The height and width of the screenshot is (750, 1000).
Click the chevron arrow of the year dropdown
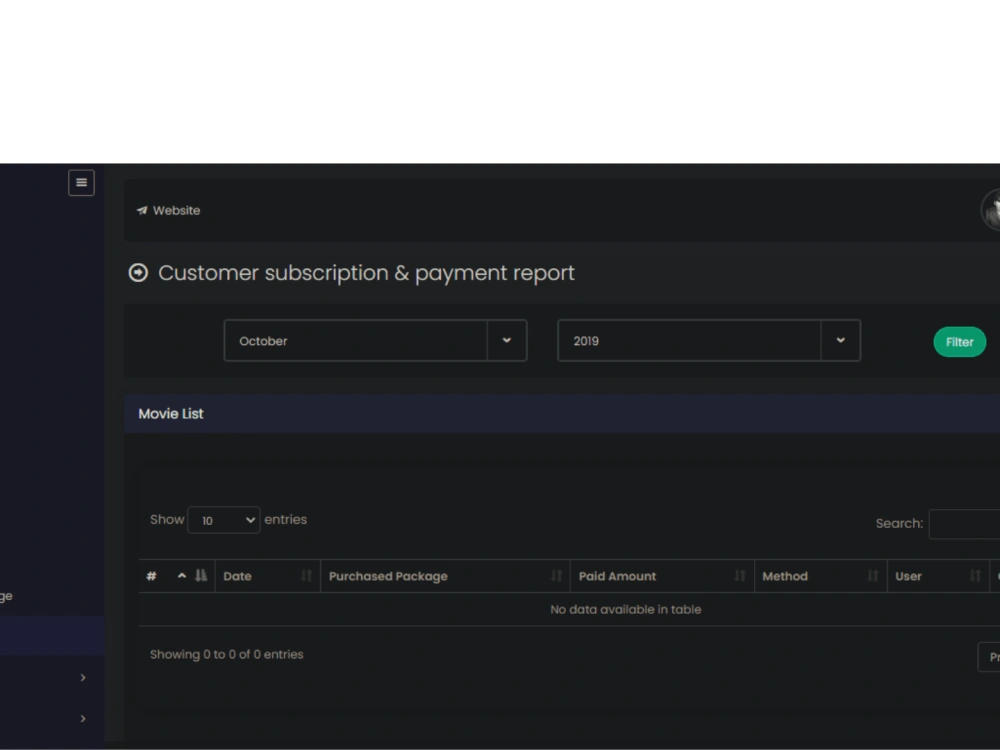pyautogui.click(x=841, y=341)
